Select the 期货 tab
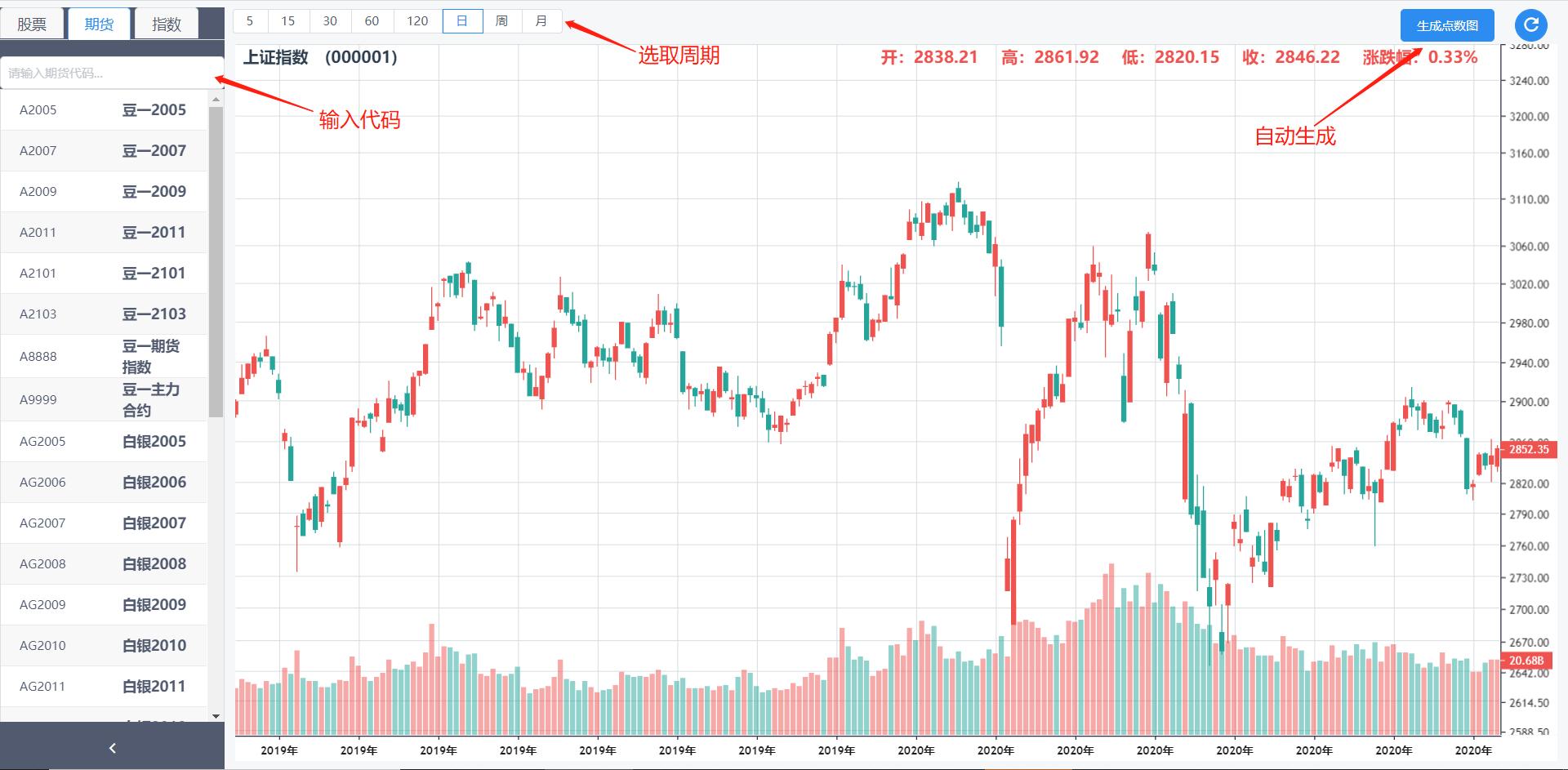Screen dimensions: 1568x770 [99, 24]
